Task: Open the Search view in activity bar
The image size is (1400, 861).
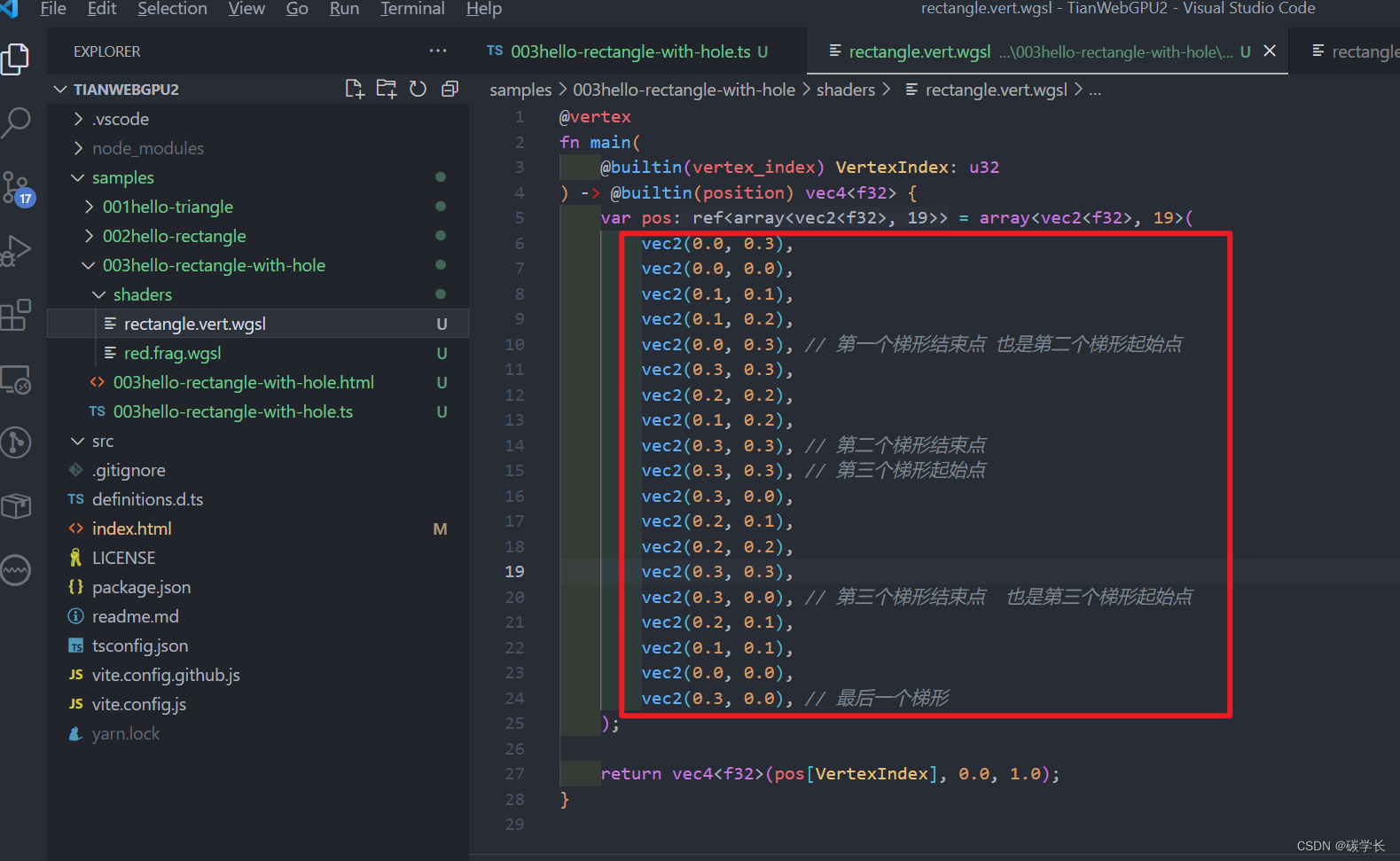Action: tap(16, 122)
